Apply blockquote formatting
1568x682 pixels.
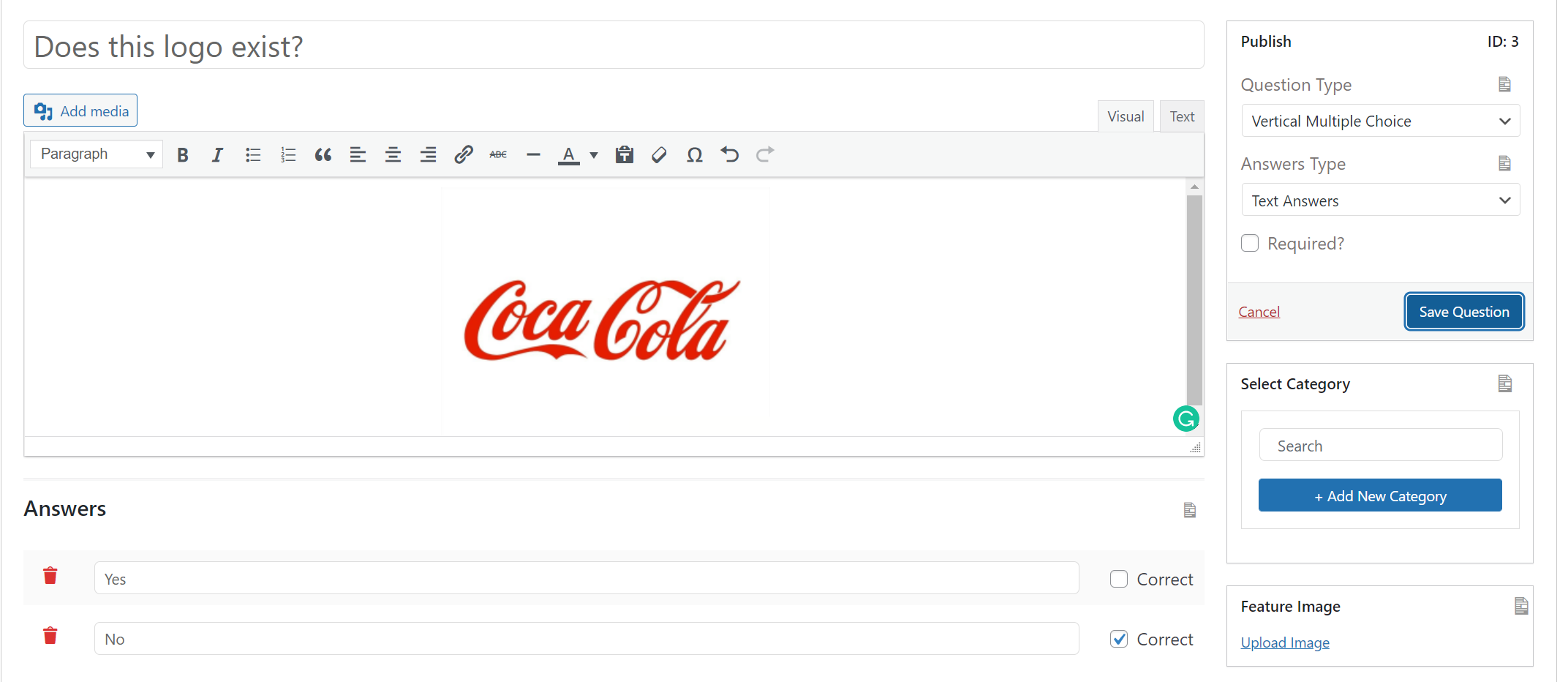click(x=323, y=154)
